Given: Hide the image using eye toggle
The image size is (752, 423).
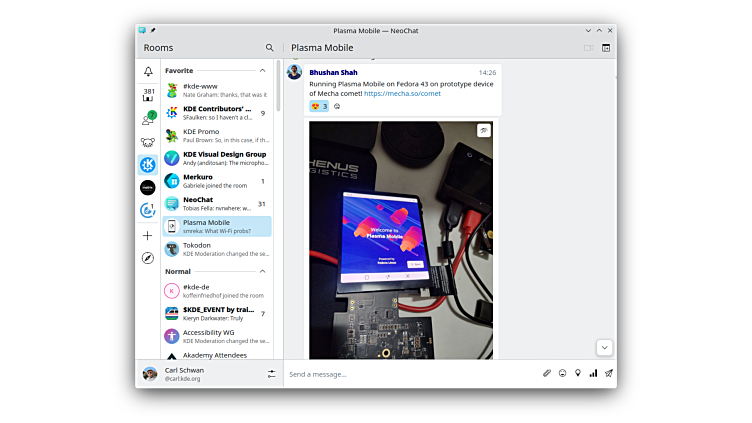Looking at the screenshot, I should coord(484,131).
